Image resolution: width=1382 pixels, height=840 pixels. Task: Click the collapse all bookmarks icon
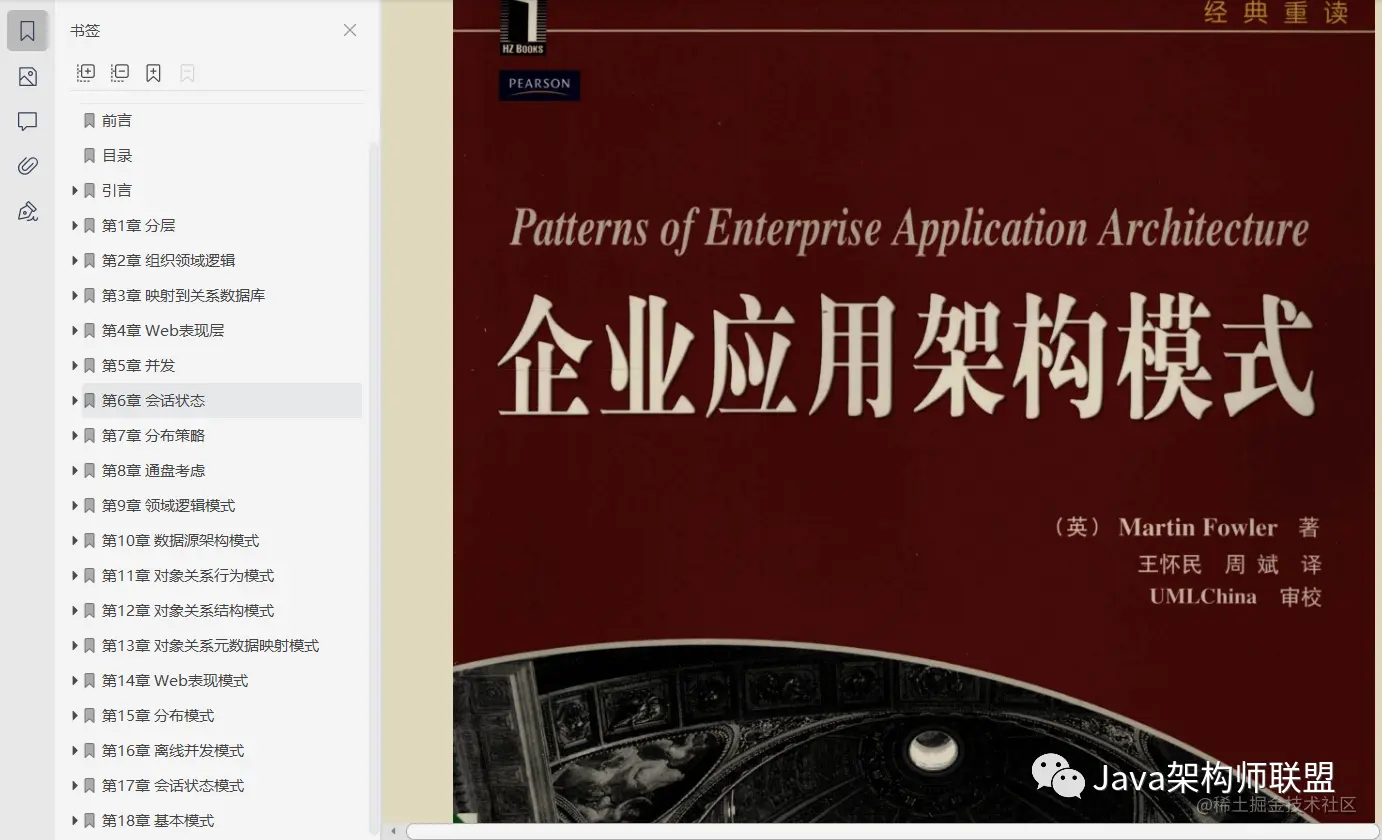pos(120,73)
